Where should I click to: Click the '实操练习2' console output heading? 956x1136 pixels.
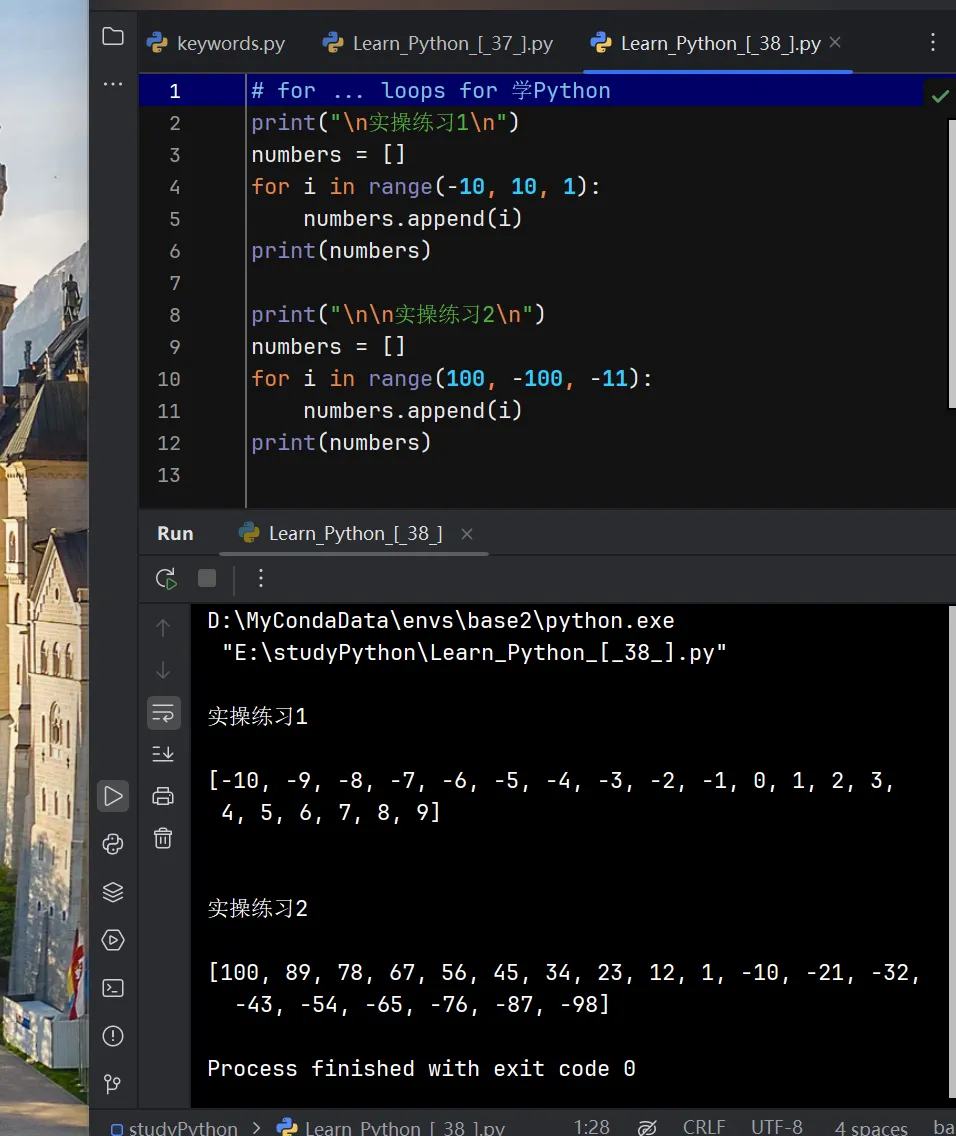coord(258,909)
